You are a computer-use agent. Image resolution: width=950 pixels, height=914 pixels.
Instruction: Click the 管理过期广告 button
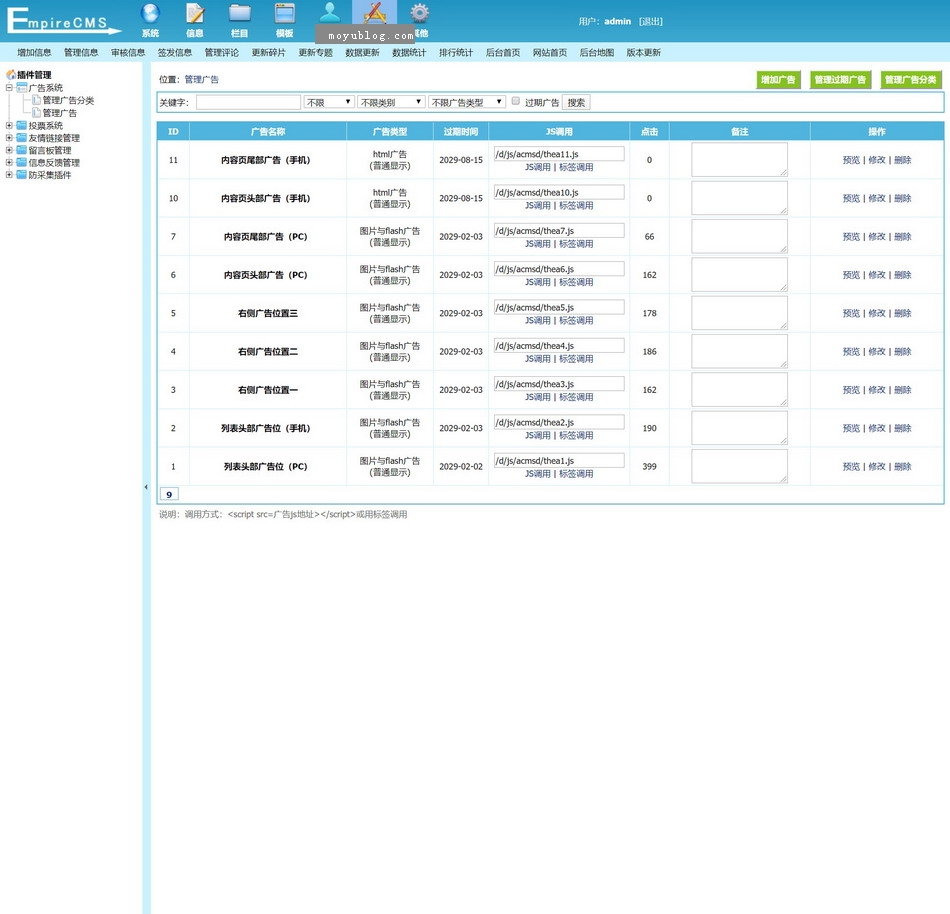[840, 79]
